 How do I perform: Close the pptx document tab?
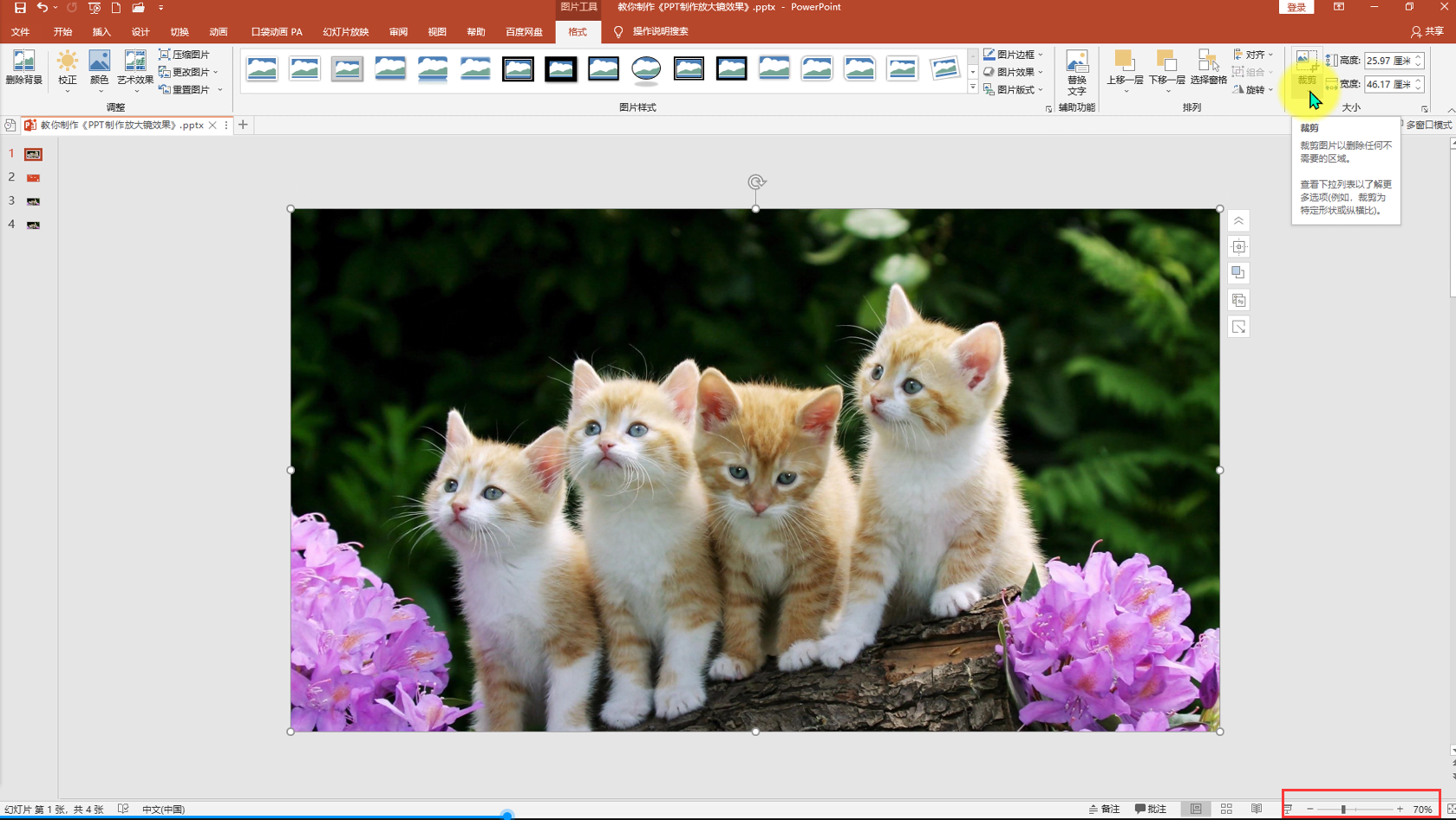[x=212, y=126]
